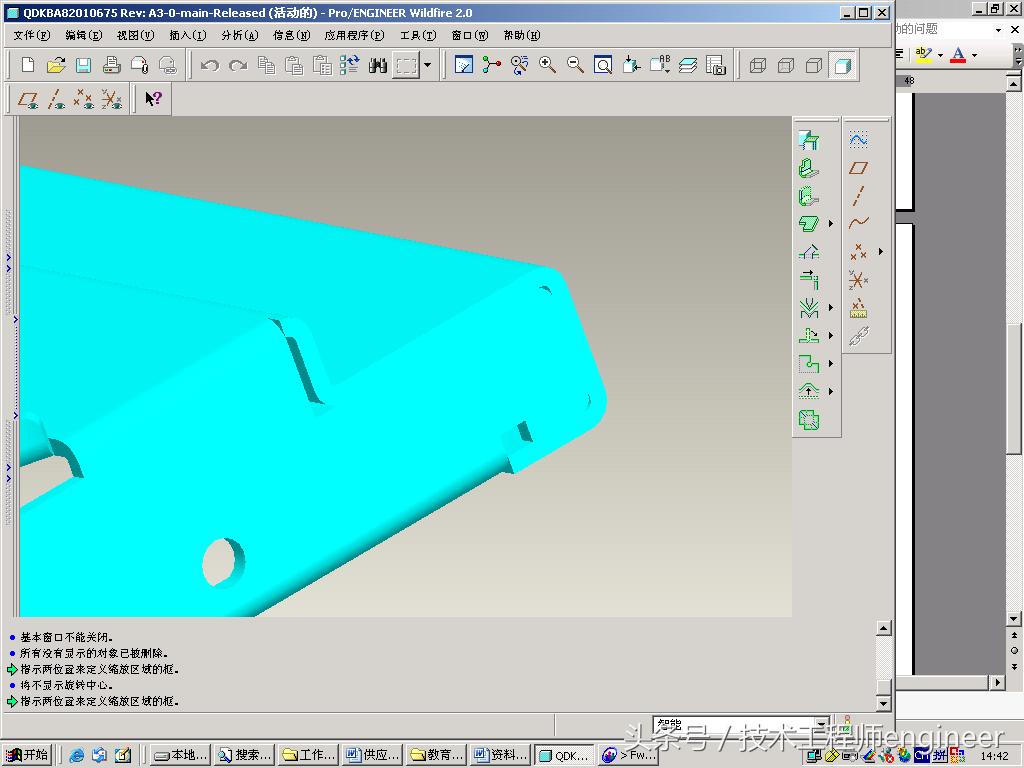This screenshot has height=768, width=1024.
Task: Open the 分析(A) menu
Action: tap(239, 35)
